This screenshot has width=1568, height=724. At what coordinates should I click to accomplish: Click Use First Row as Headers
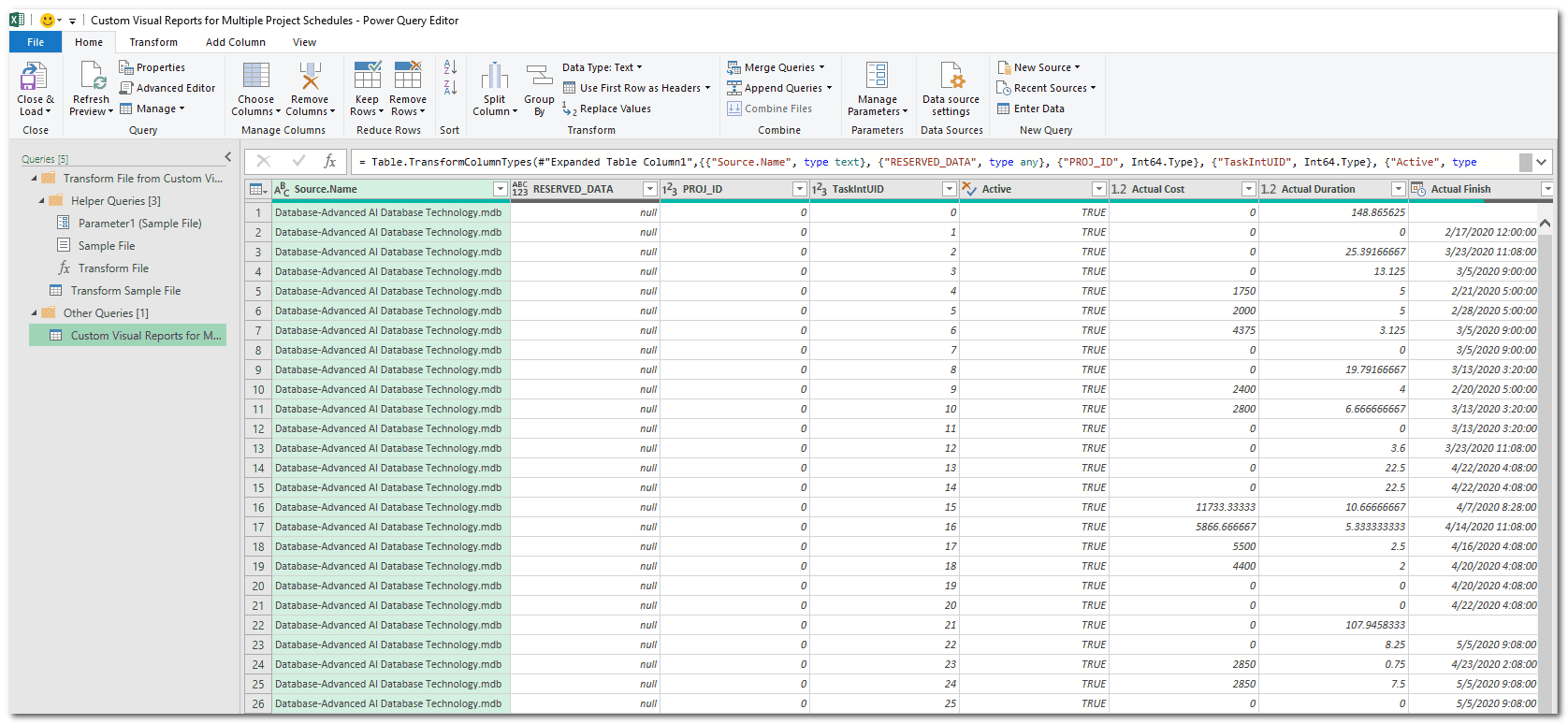[x=636, y=88]
